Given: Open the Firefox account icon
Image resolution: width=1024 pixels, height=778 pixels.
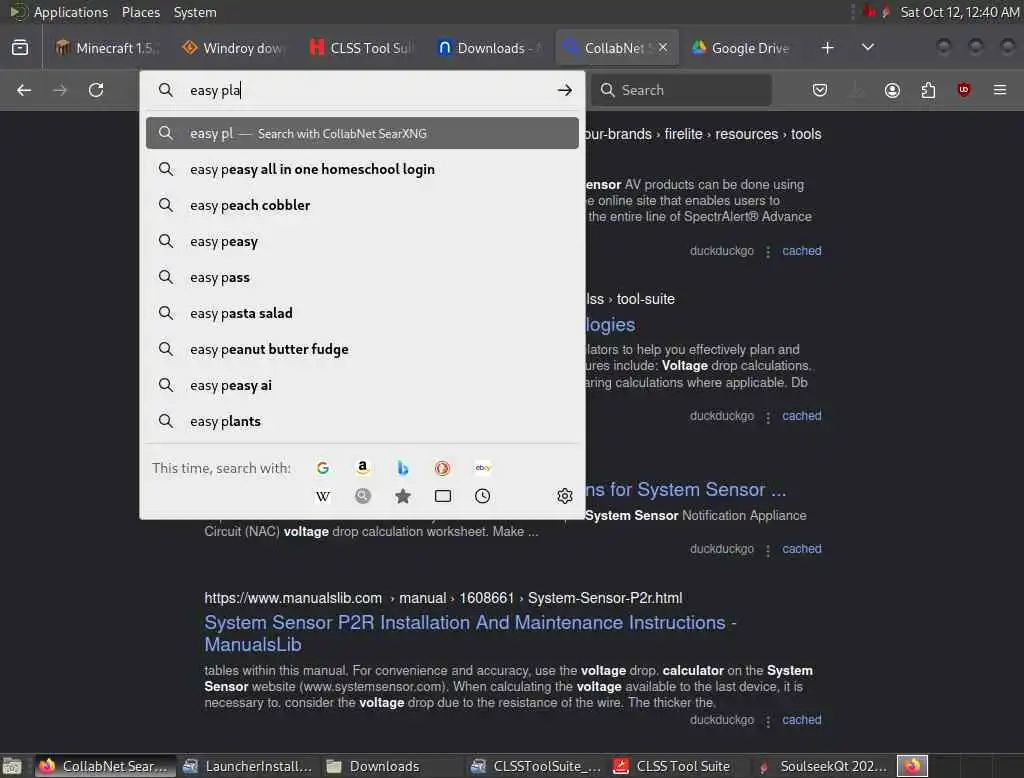Looking at the screenshot, I should [x=892, y=90].
